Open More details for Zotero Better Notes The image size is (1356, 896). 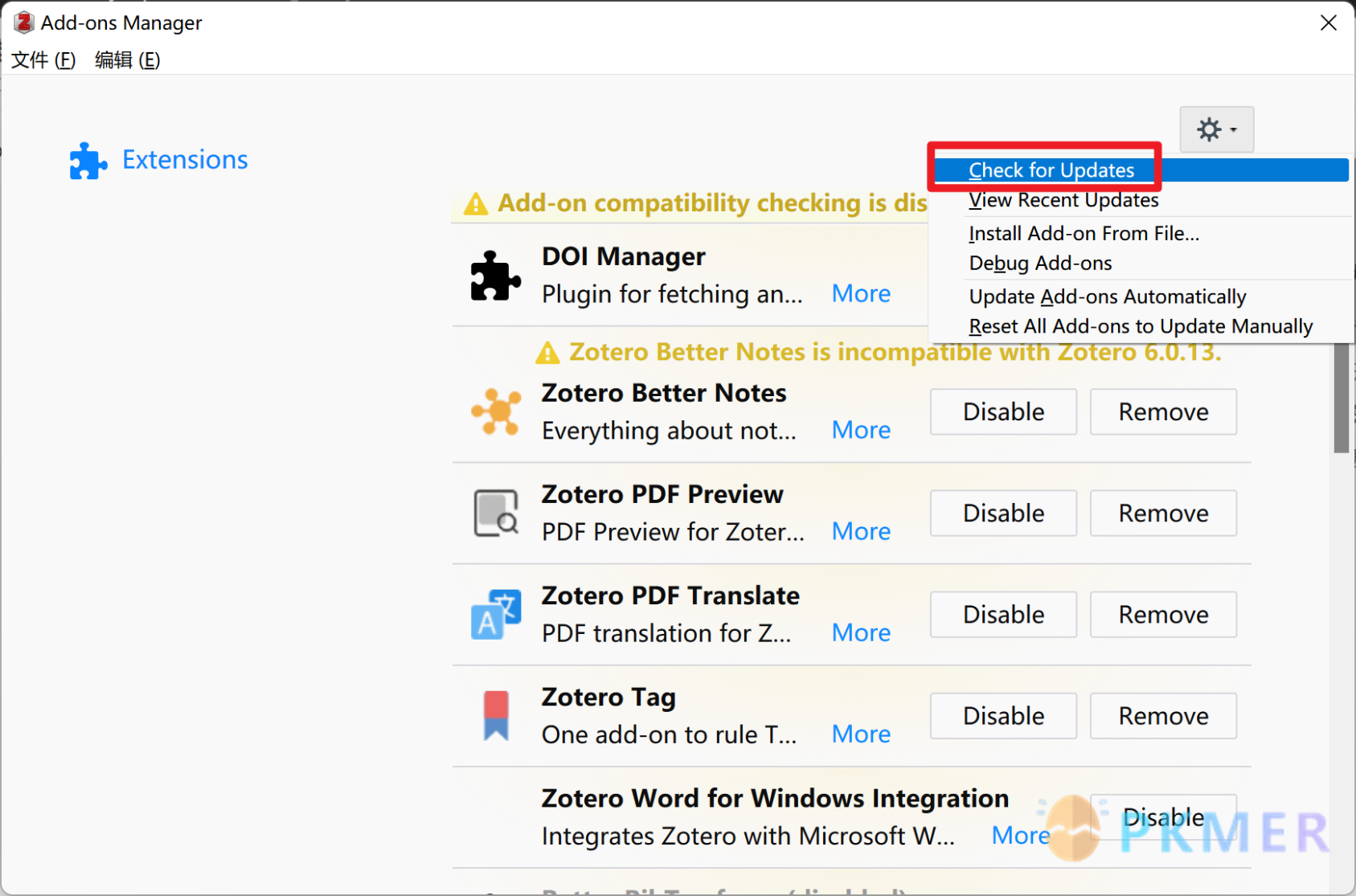tap(861, 430)
